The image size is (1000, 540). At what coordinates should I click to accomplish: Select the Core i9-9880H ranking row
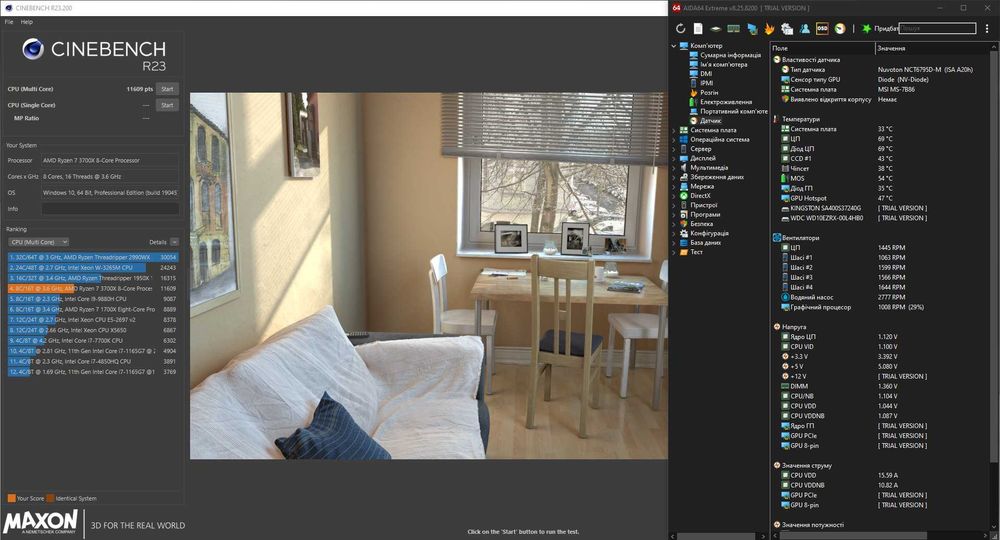pos(93,299)
